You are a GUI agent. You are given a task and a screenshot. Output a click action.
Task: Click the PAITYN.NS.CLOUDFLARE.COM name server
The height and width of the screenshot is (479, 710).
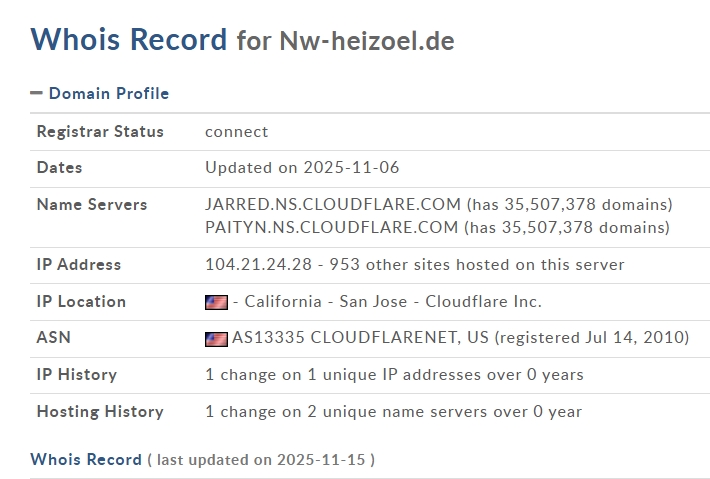[331, 227]
